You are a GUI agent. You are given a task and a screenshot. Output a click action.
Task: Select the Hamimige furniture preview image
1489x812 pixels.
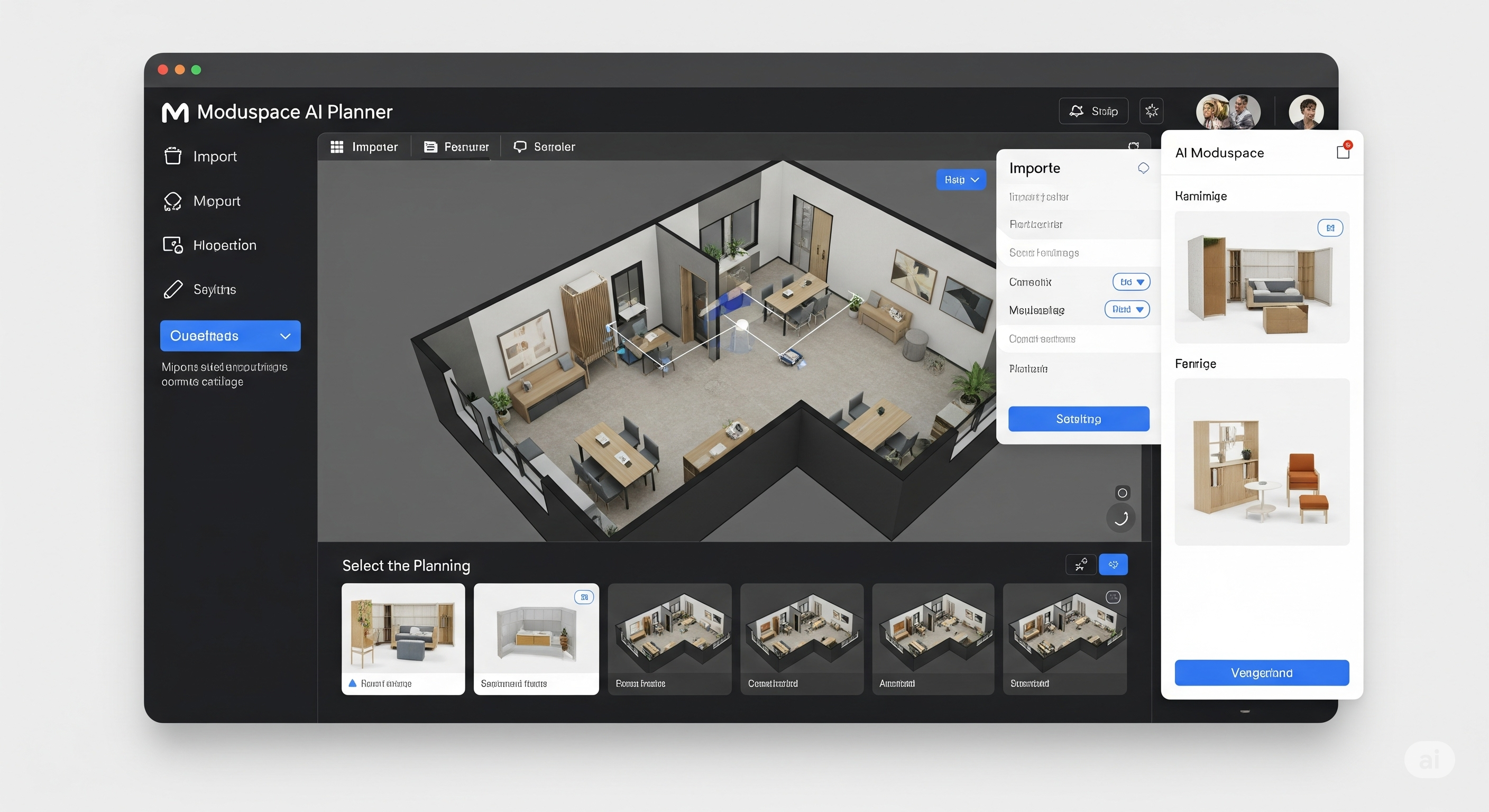(1262, 278)
